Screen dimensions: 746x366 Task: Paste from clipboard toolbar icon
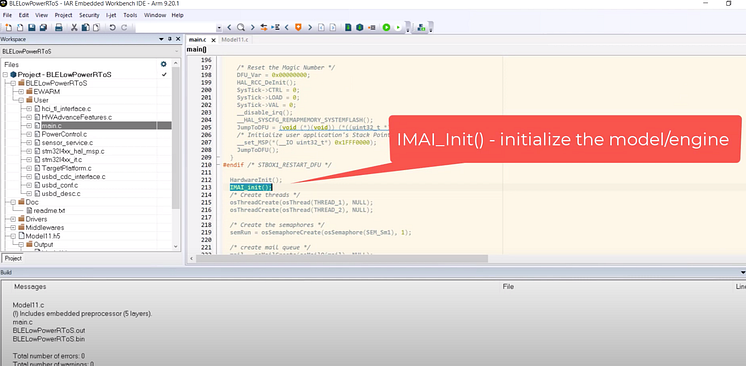(x=96, y=28)
